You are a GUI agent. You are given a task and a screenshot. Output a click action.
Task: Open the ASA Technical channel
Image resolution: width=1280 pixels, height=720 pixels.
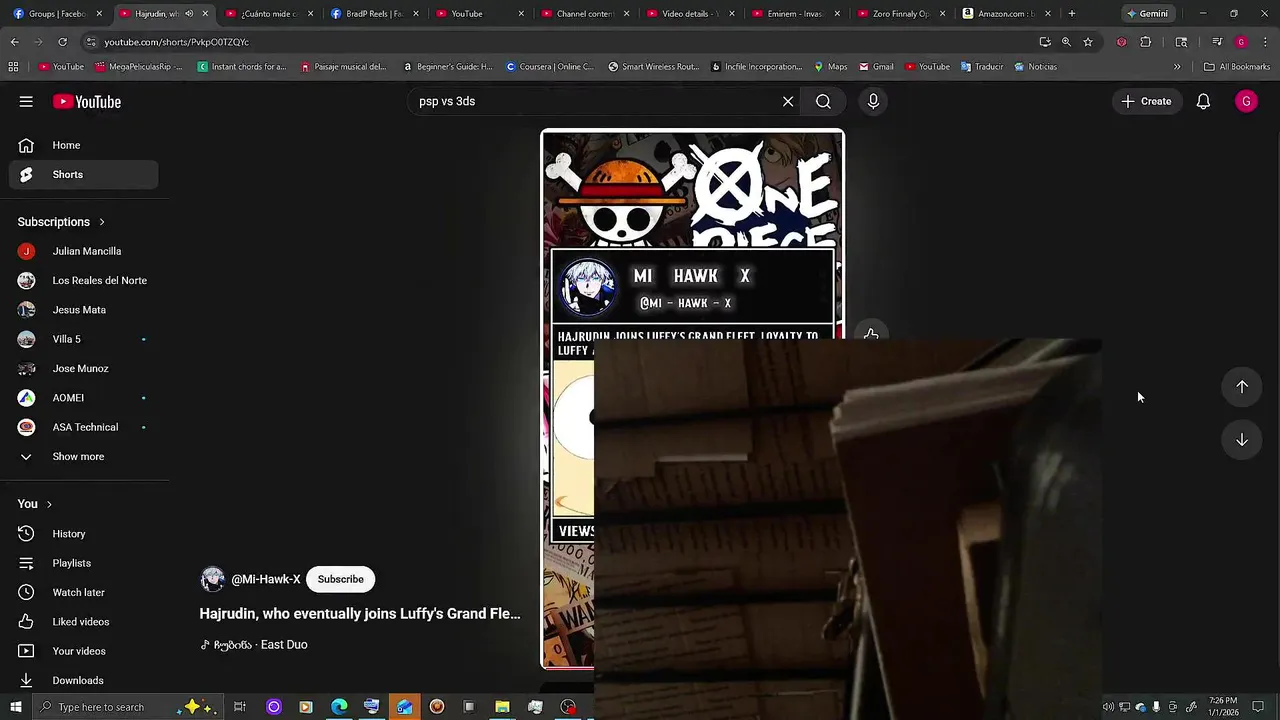click(84, 427)
